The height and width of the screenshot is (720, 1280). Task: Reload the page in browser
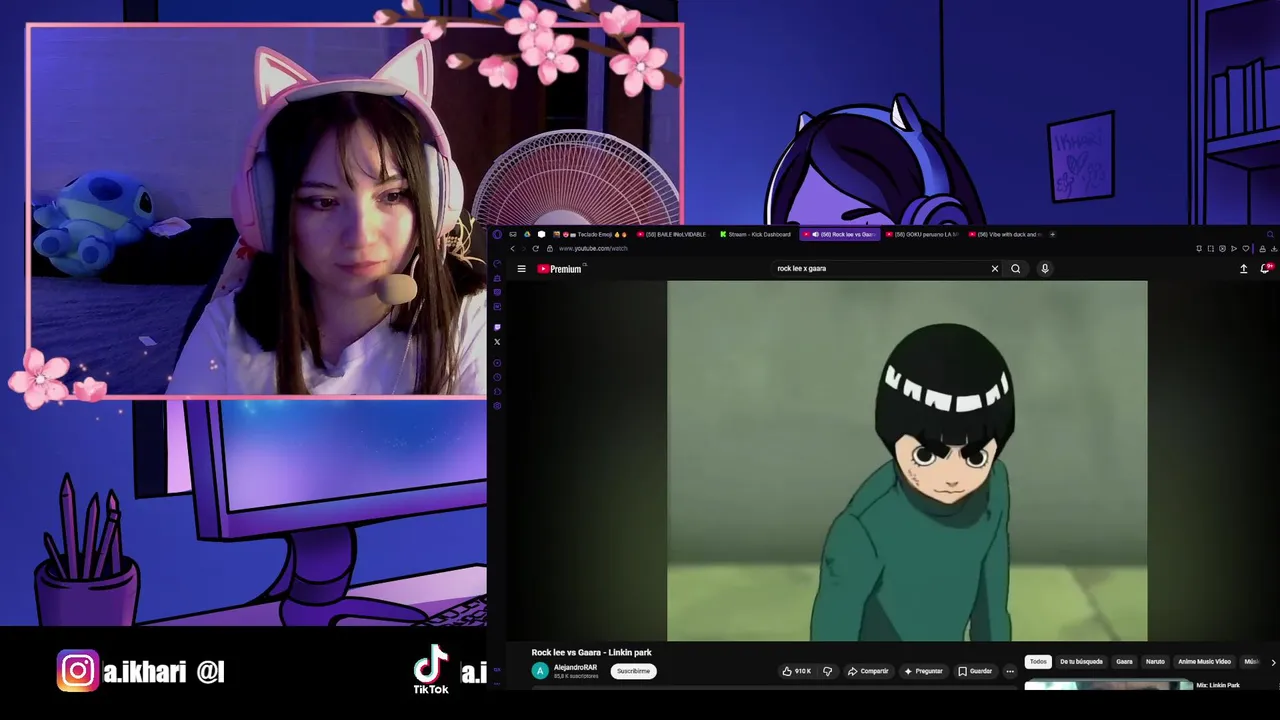coord(536,248)
